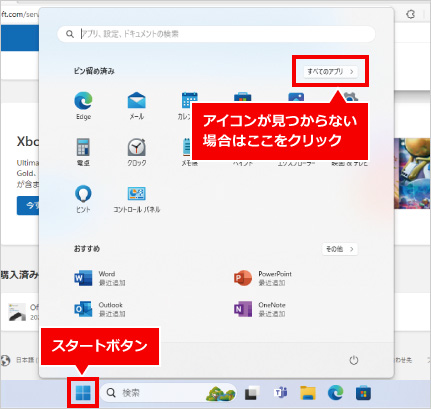Expand More (その他) recommendations
This screenshot has width=431, height=409.
(x=340, y=249)
